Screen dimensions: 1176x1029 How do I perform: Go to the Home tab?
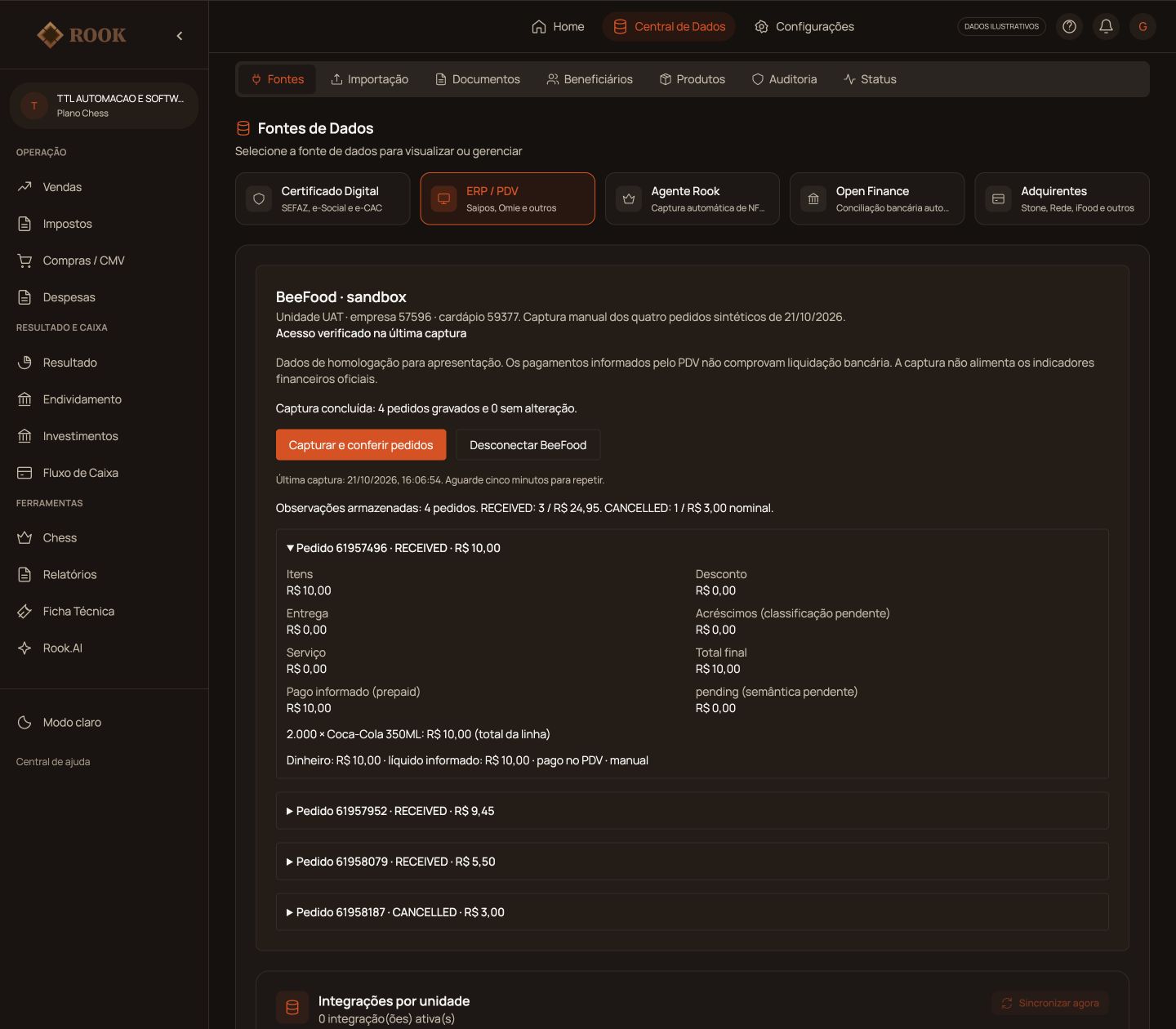point(558,27)
